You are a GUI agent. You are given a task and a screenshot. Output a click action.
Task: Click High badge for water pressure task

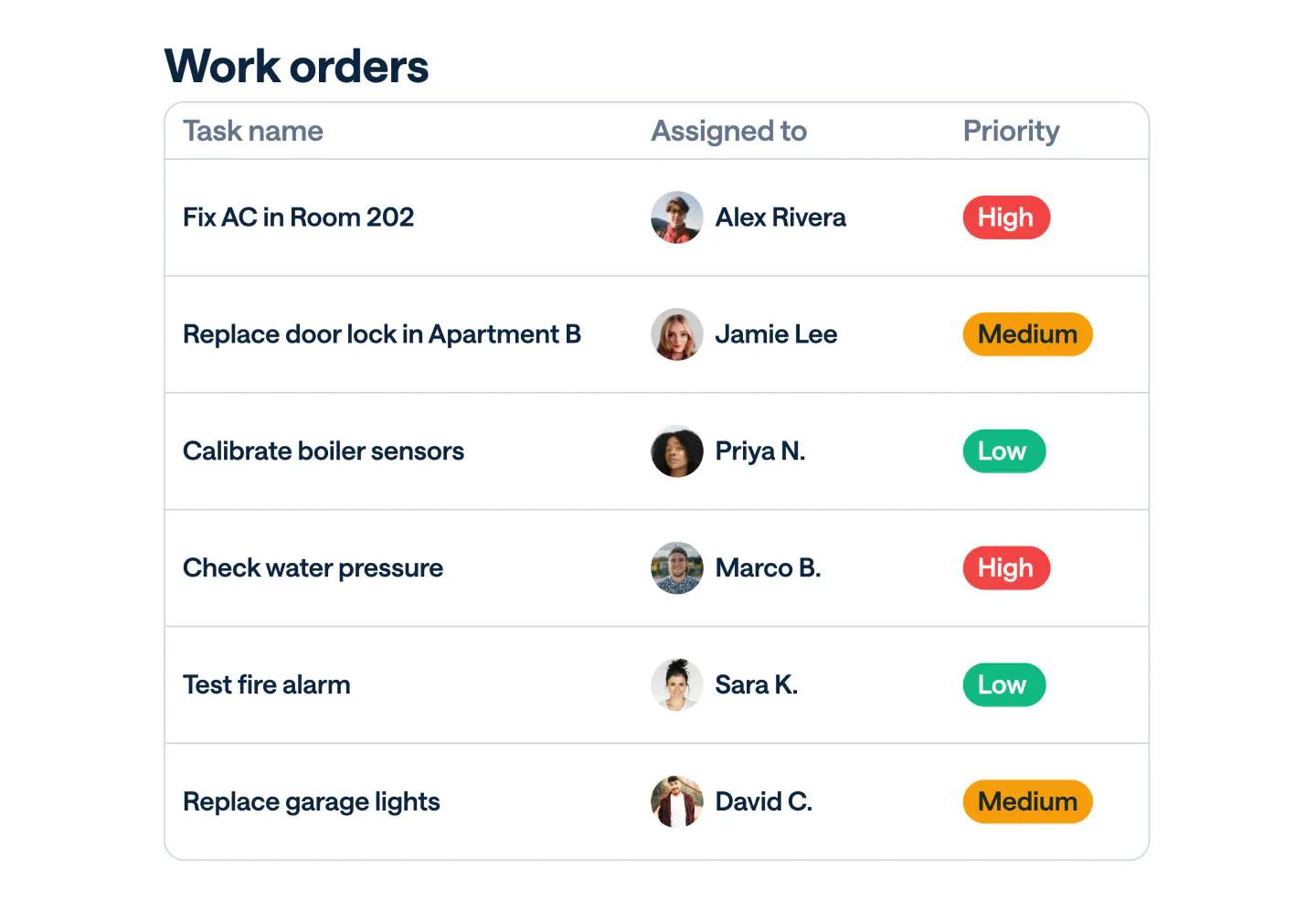point(1005,568)
